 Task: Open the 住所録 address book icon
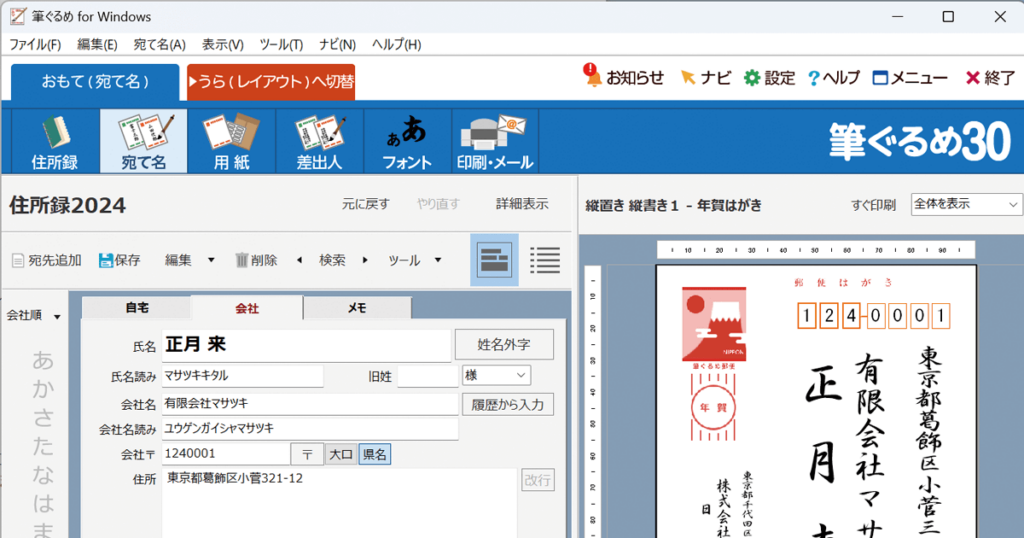pos(55,141)
